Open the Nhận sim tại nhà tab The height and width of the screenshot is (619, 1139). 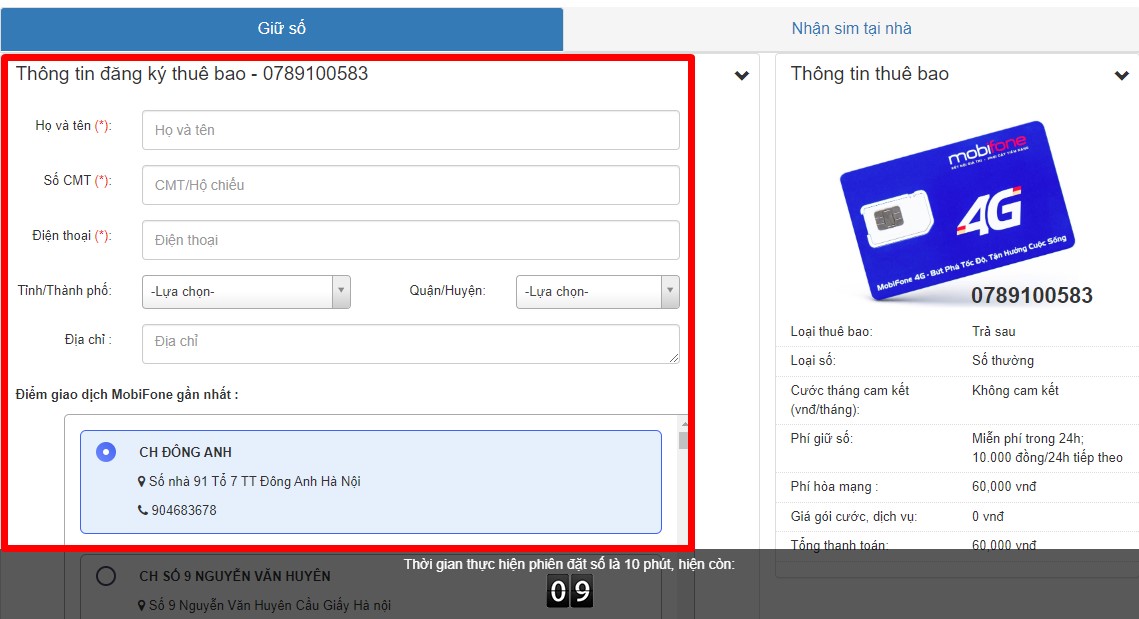tap(851, 29)
